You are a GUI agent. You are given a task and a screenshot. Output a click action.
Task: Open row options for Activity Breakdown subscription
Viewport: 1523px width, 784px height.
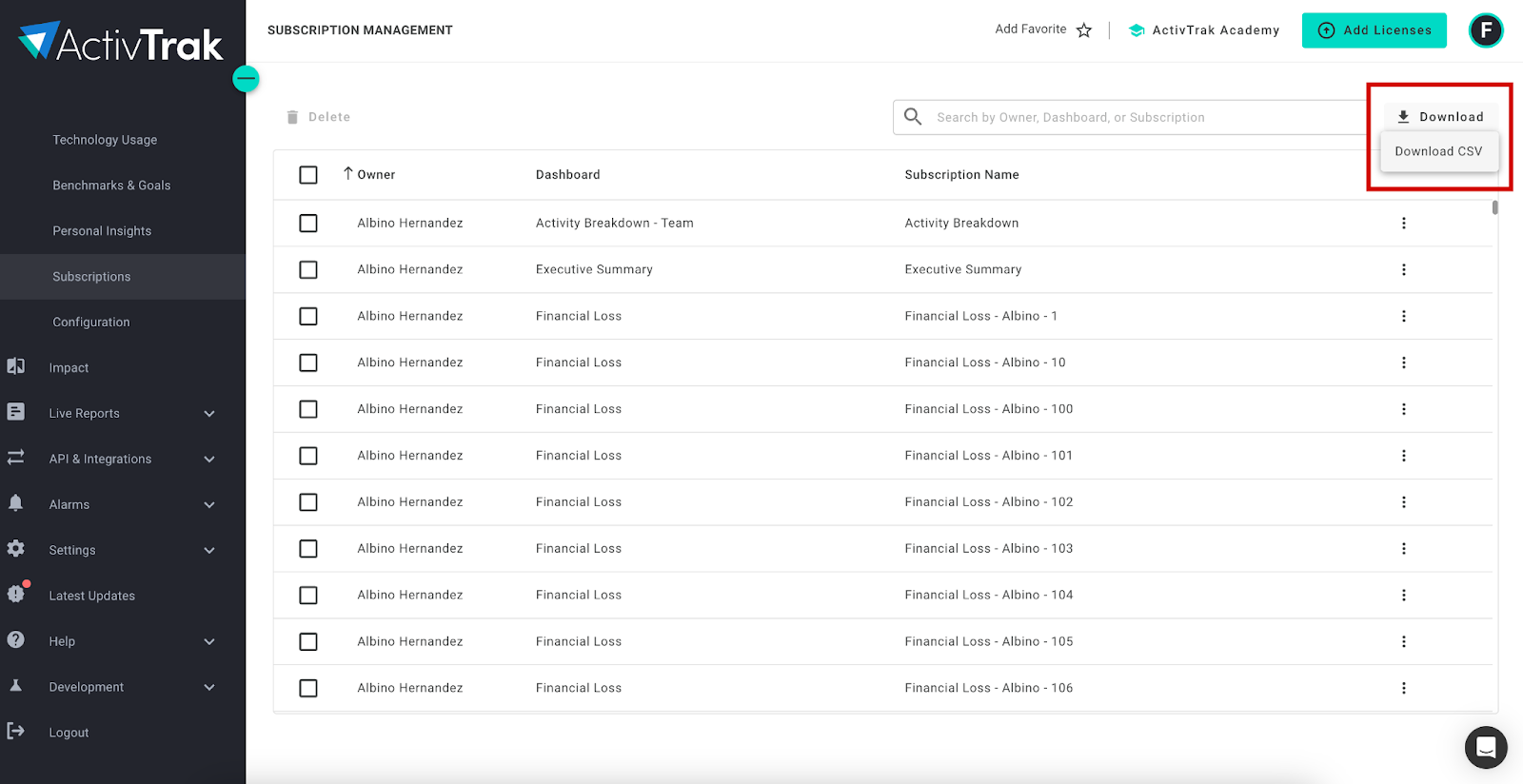click(1403, 224)
